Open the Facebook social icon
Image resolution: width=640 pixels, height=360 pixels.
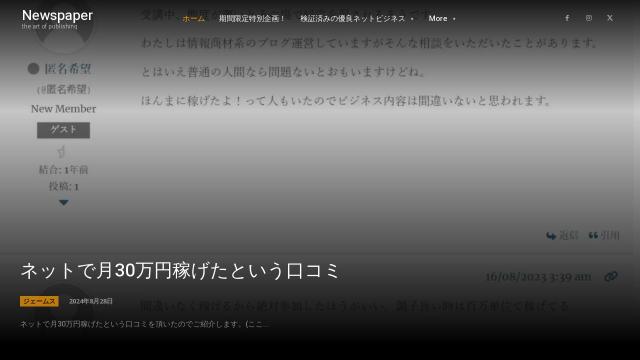point(567,18)
